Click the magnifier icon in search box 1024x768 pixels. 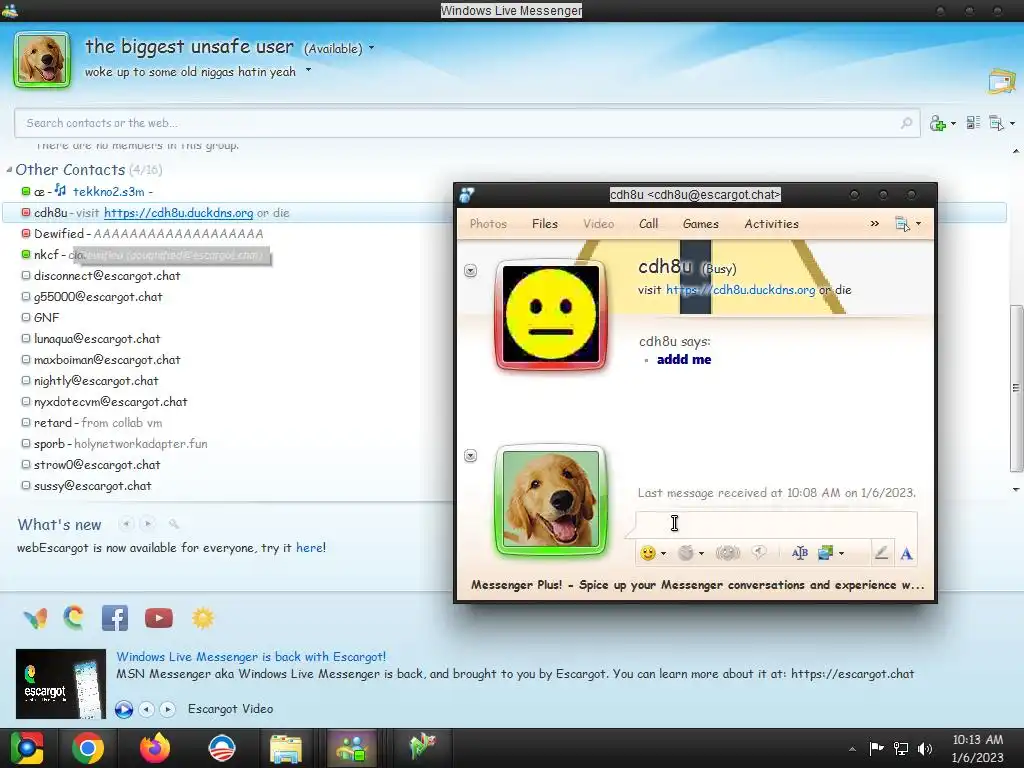[906, 123]
